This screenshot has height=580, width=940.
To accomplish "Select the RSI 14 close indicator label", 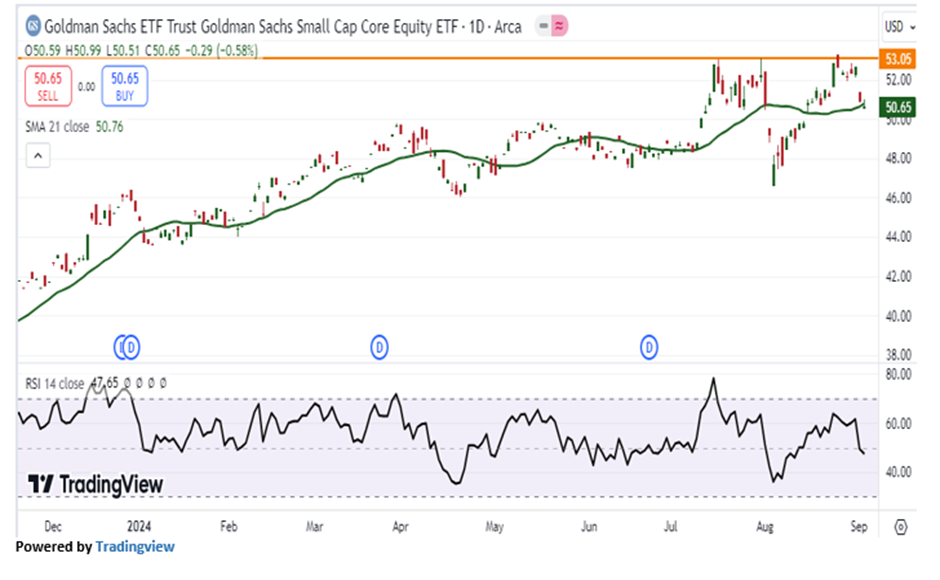I will [55, 383].
